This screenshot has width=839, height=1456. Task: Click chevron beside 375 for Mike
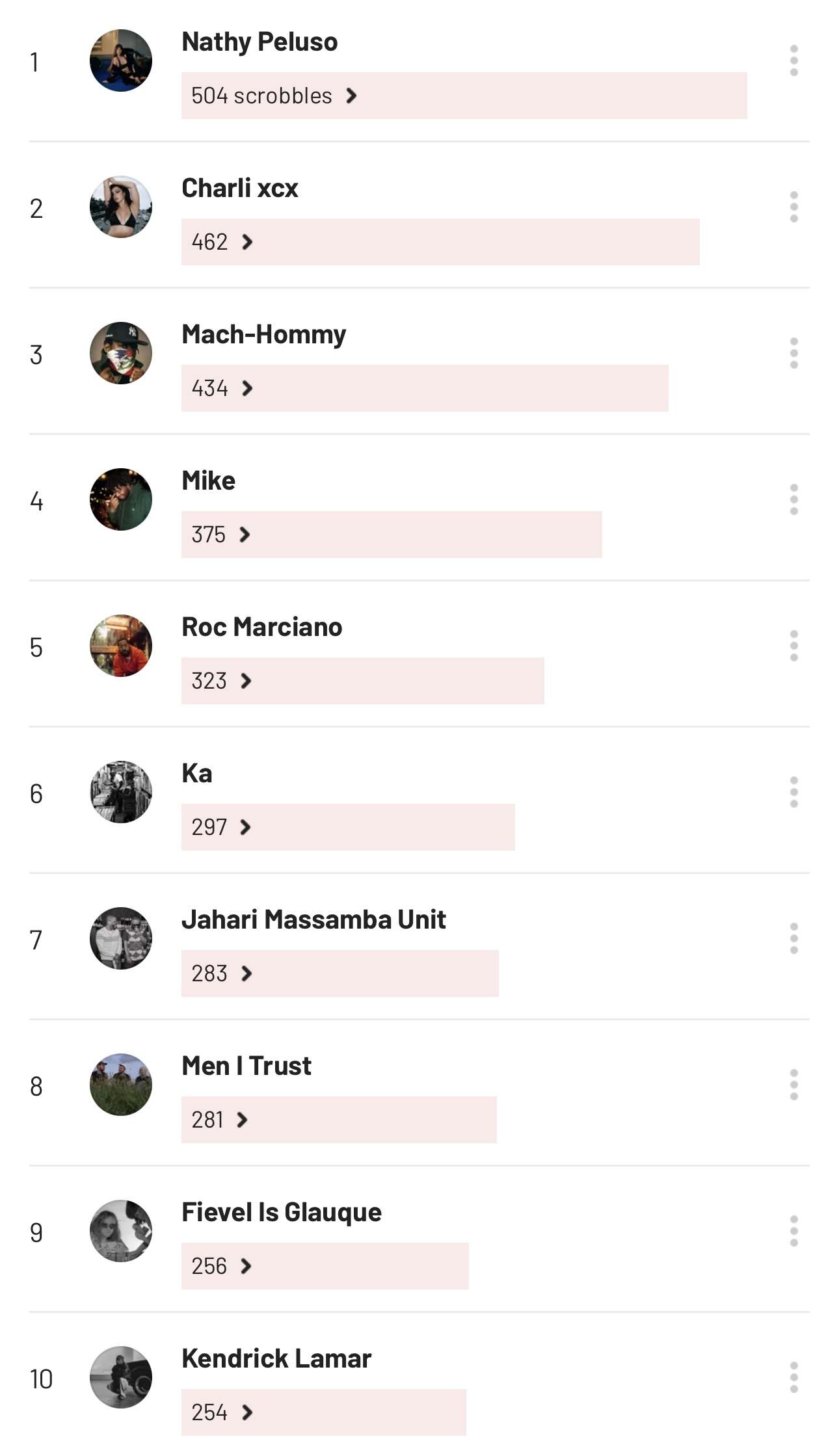[x=245, y=535]
